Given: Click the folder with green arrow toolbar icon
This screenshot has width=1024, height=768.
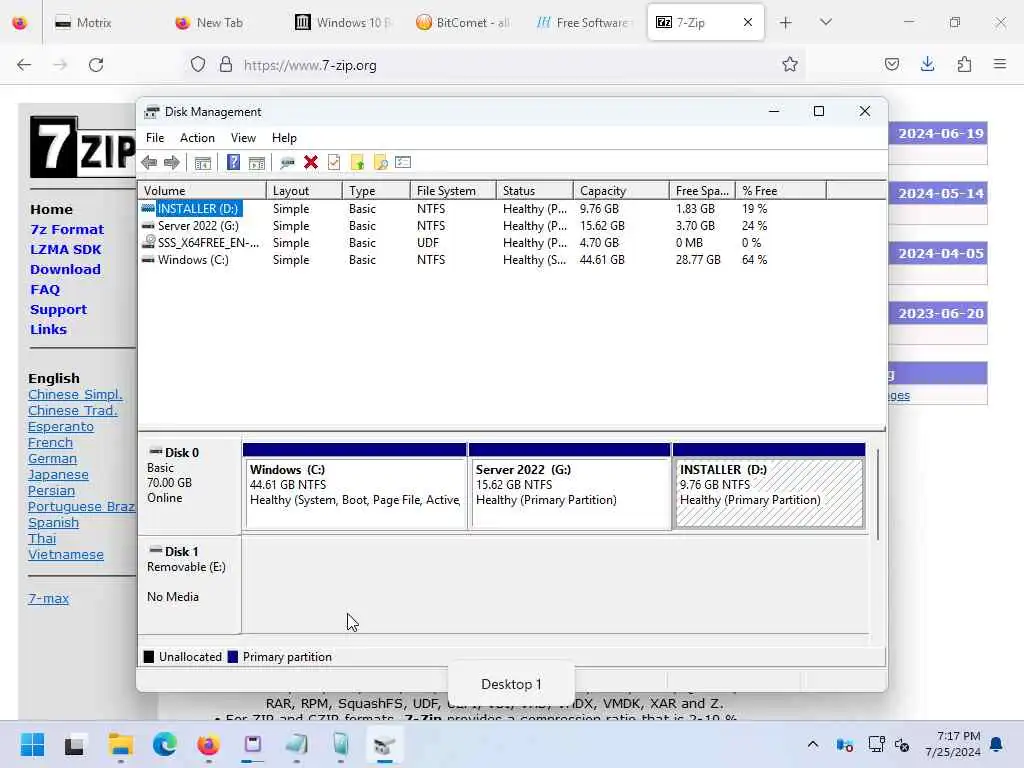Looking at the screenshot, I should pyautogui.click(x=357, y=163).
